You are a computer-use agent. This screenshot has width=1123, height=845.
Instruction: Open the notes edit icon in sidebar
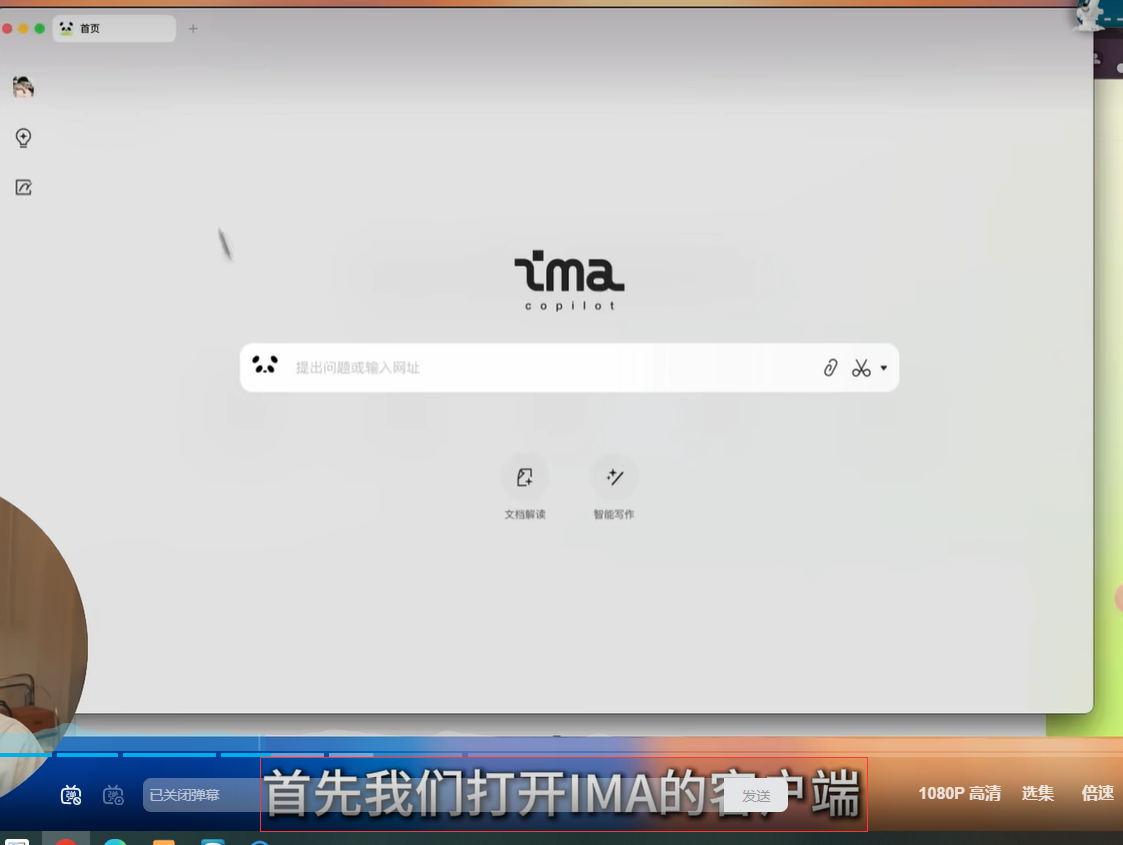[24, 188]
